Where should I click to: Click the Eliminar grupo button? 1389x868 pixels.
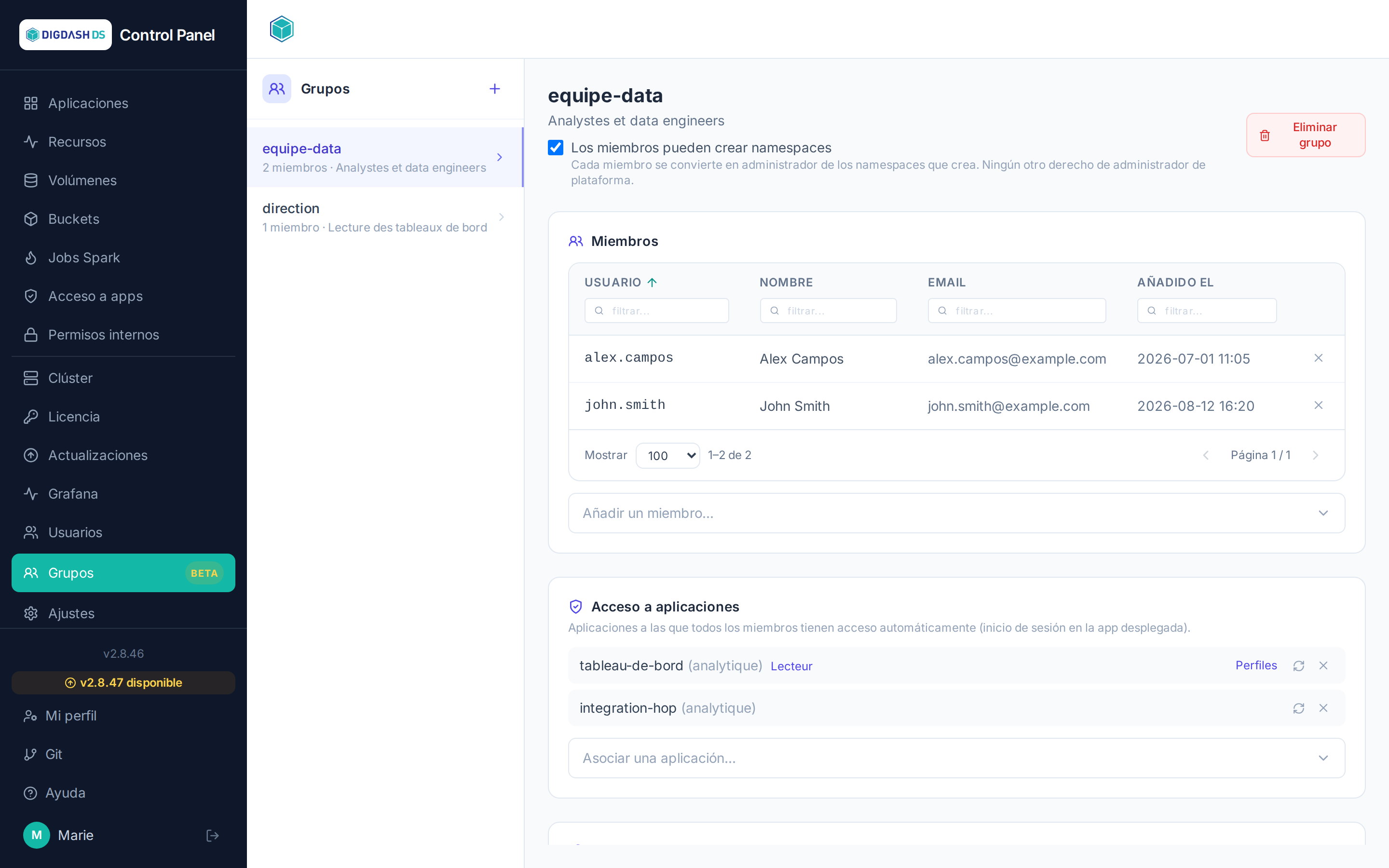tap(1305, 135)
